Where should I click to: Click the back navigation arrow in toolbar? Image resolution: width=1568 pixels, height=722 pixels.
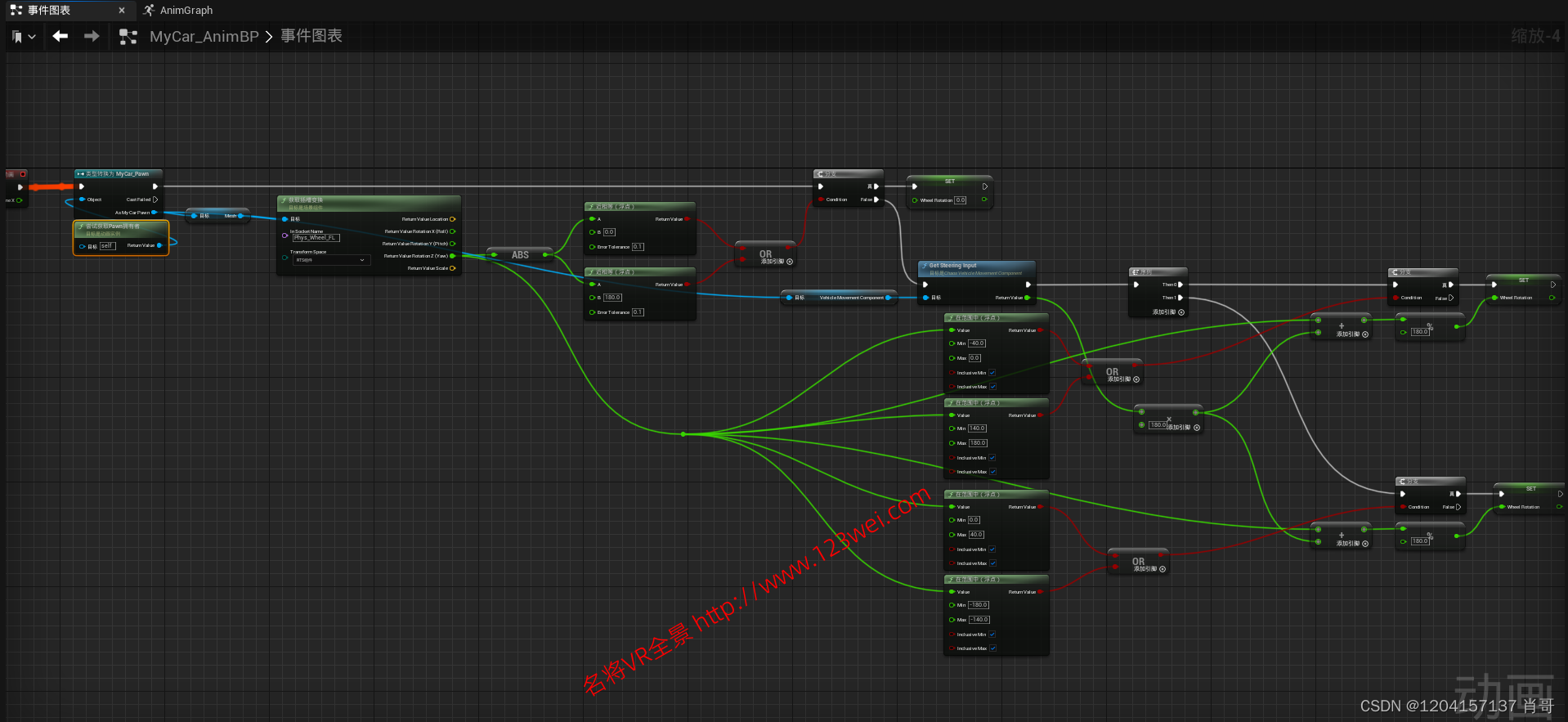(x=60, y=36)
